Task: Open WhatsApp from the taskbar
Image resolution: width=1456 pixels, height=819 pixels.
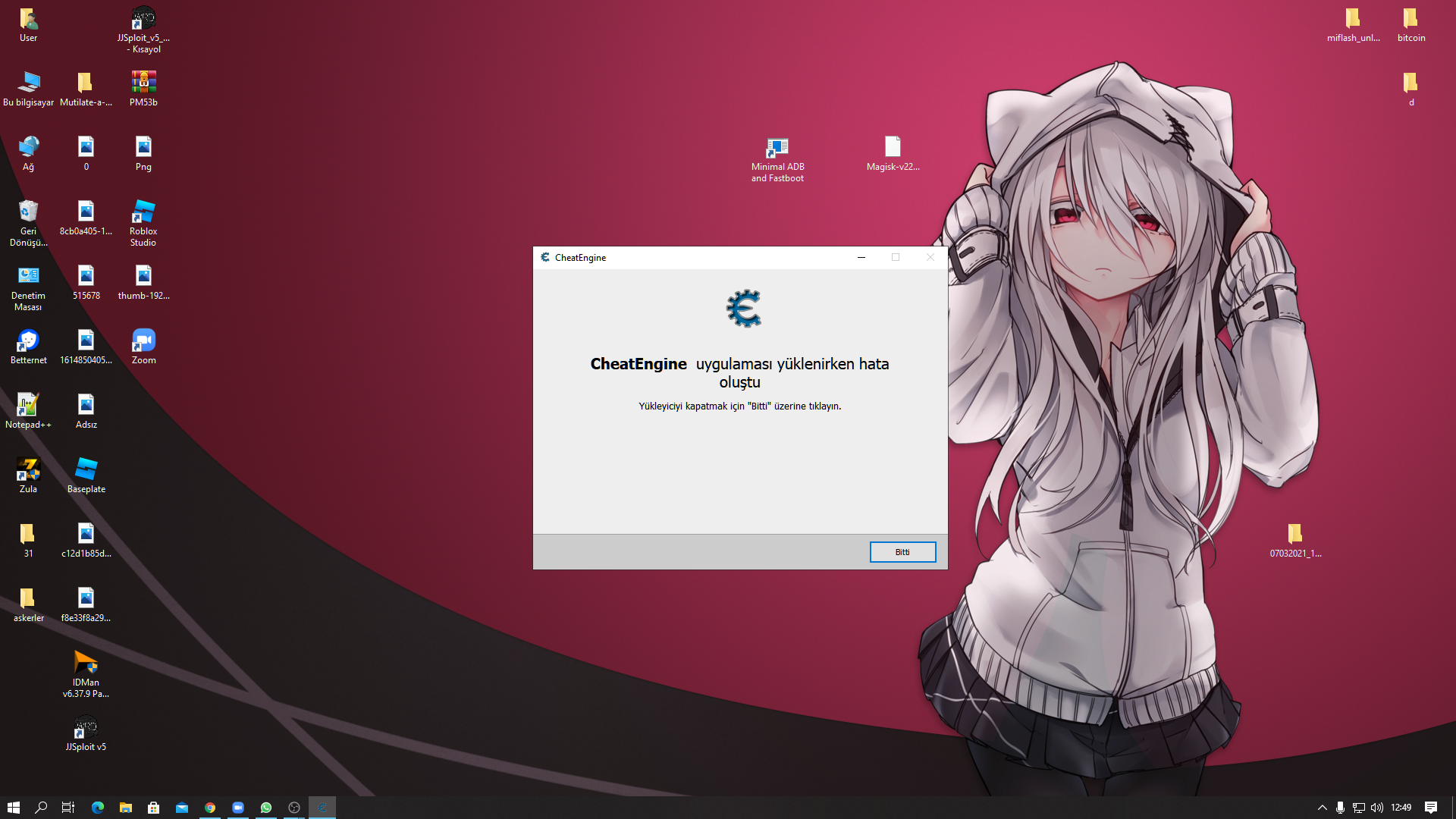Action: pyautogui.click(x=266, y=808)
